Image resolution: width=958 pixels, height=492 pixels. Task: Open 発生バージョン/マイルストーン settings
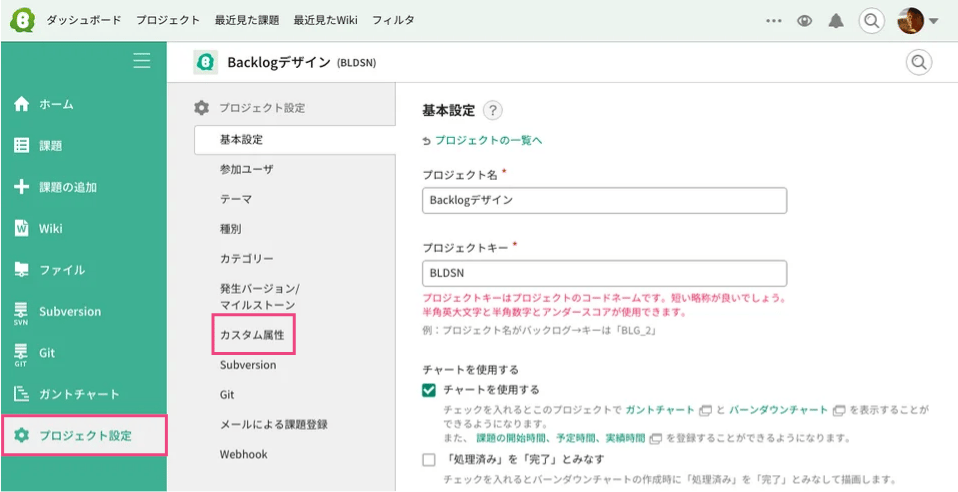260,296
